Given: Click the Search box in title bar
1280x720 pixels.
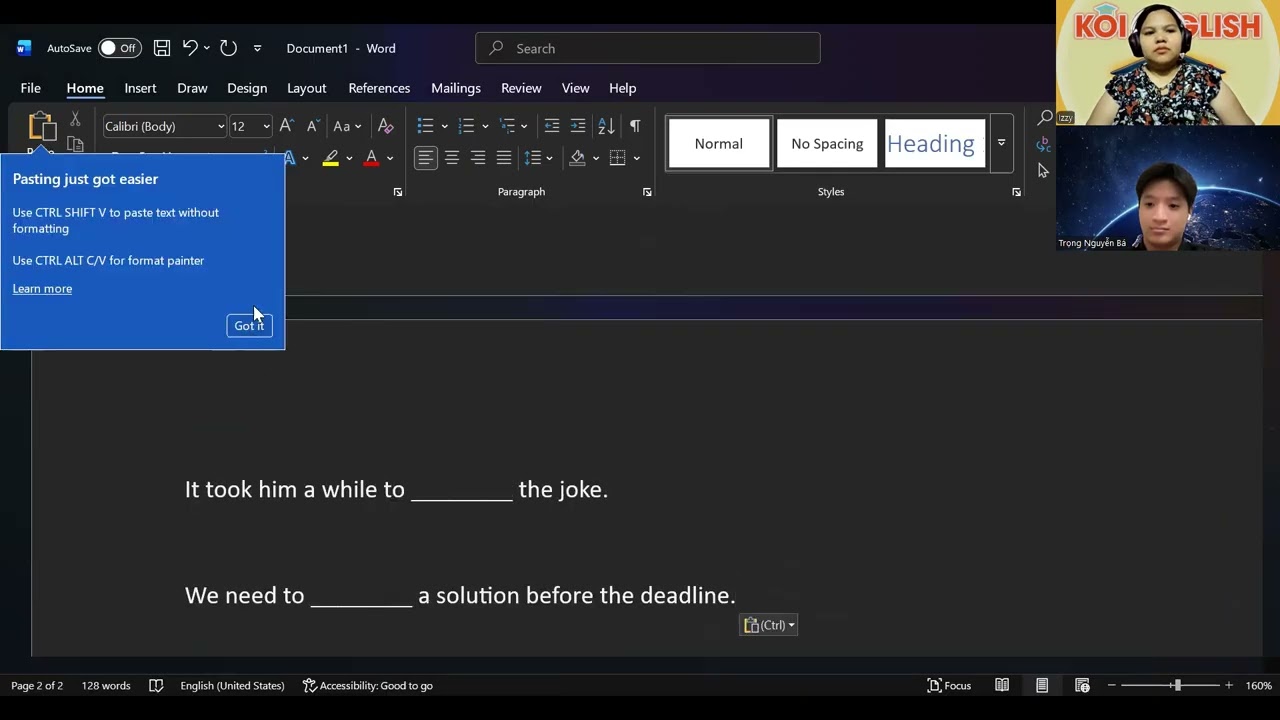Looking at the screenshot, I should (648, 48).
